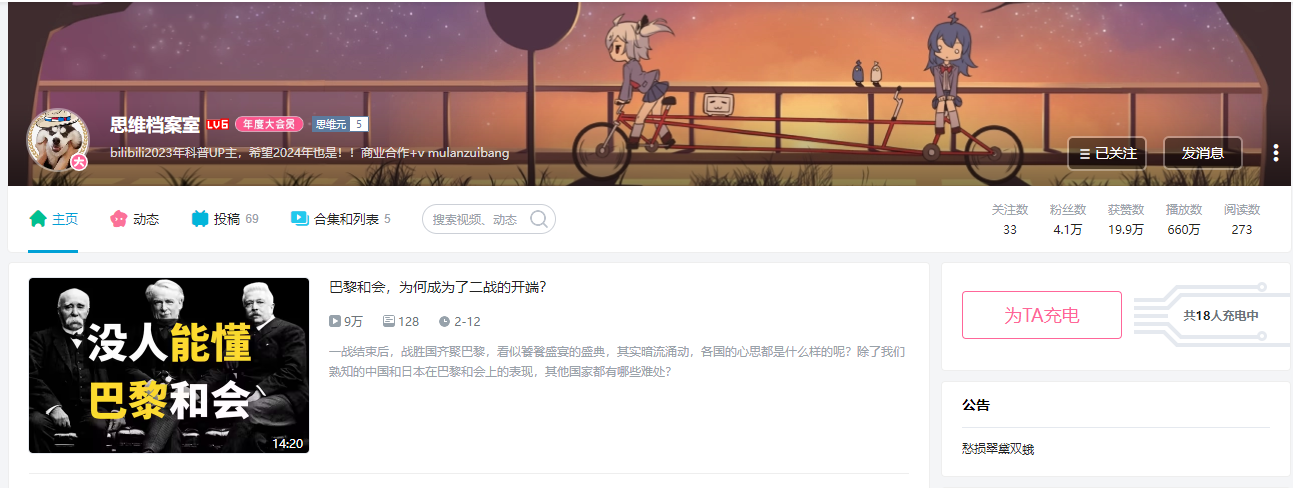The height and width of the screenshot is (488, 1293).
Task: Click the 9万 play count icon
Action: pyautogui.click(x=335, y=321)
